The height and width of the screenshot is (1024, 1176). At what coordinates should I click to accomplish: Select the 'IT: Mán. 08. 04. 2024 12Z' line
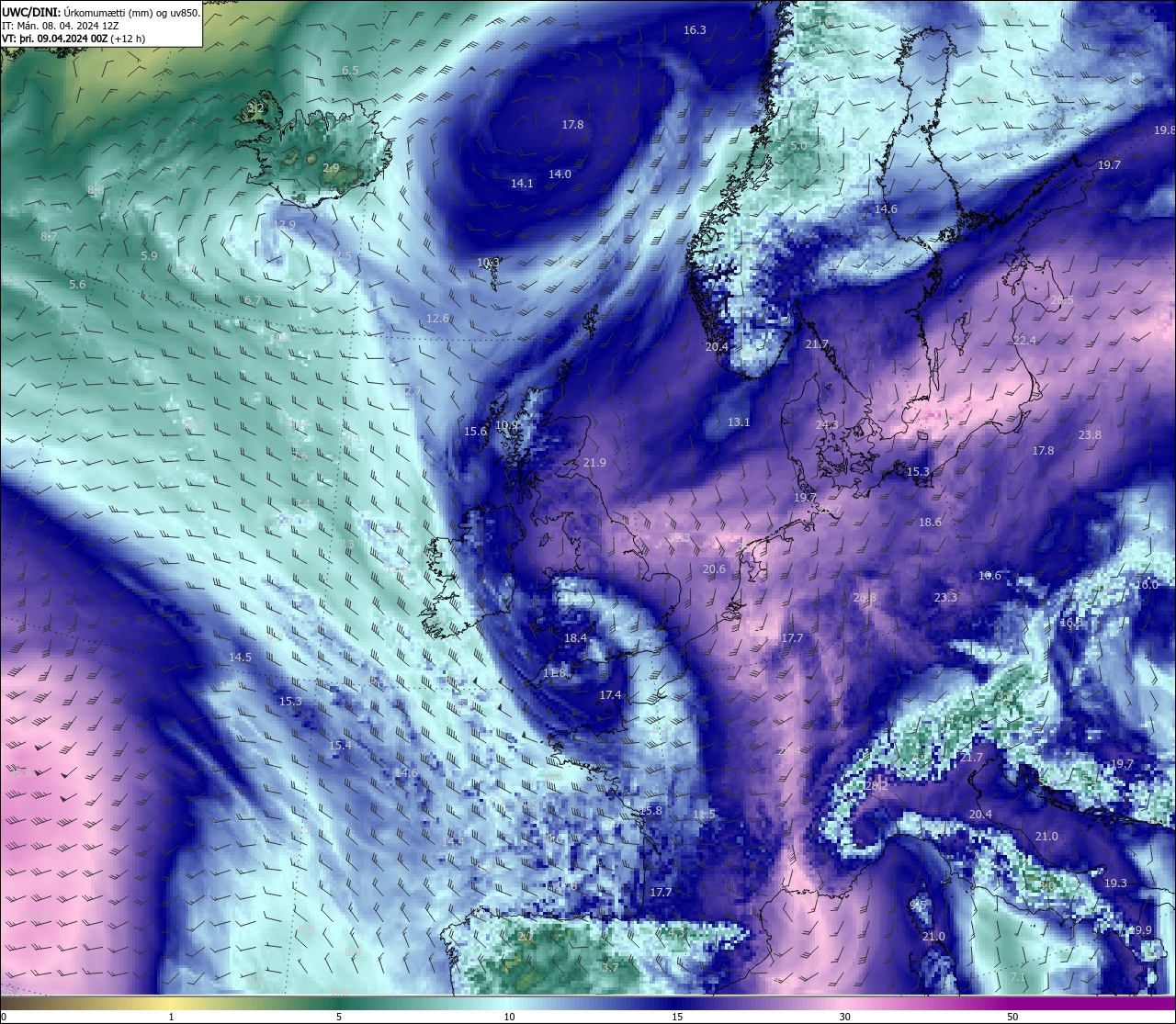(x=61, y=26)
